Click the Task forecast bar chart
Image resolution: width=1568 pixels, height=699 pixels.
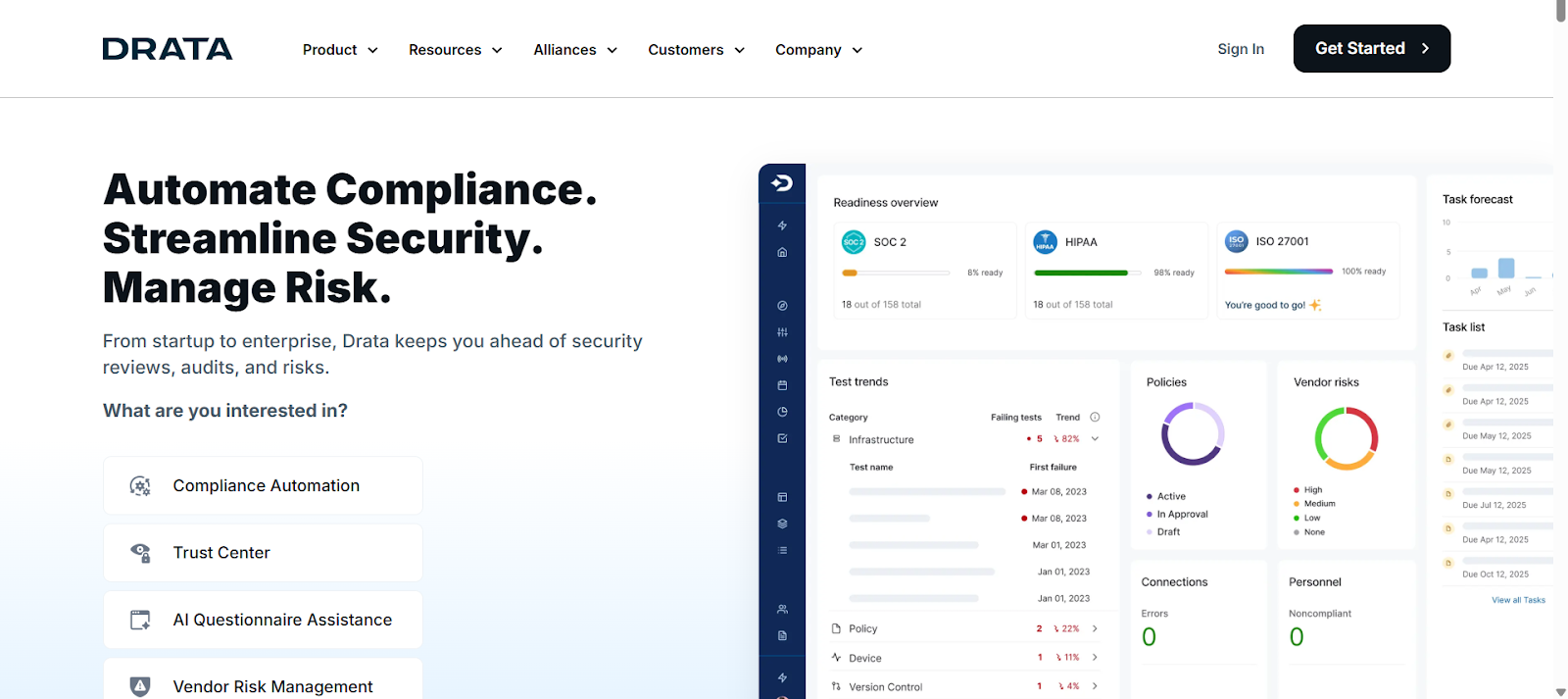[x=1499, y=259]
